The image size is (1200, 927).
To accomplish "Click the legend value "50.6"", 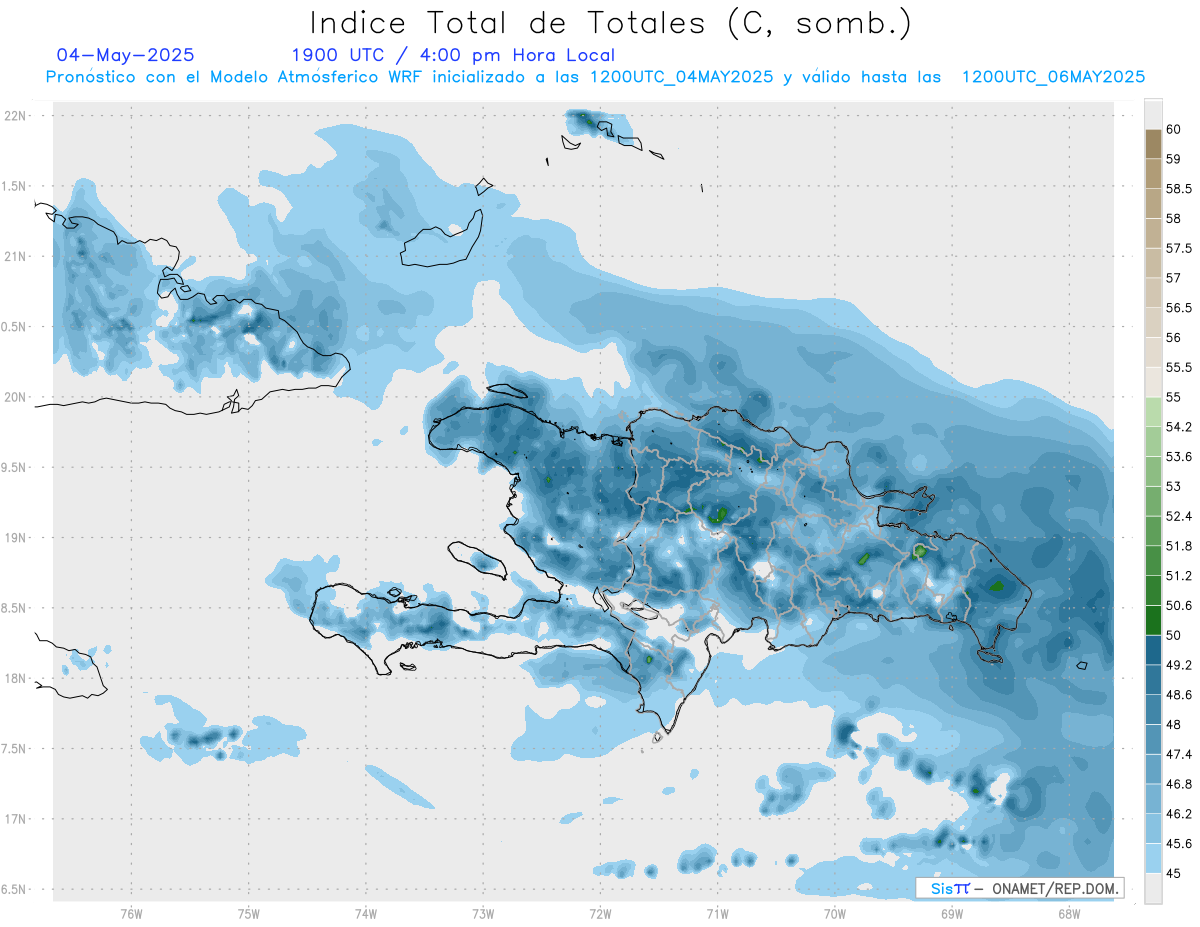I will point(1179,605).
